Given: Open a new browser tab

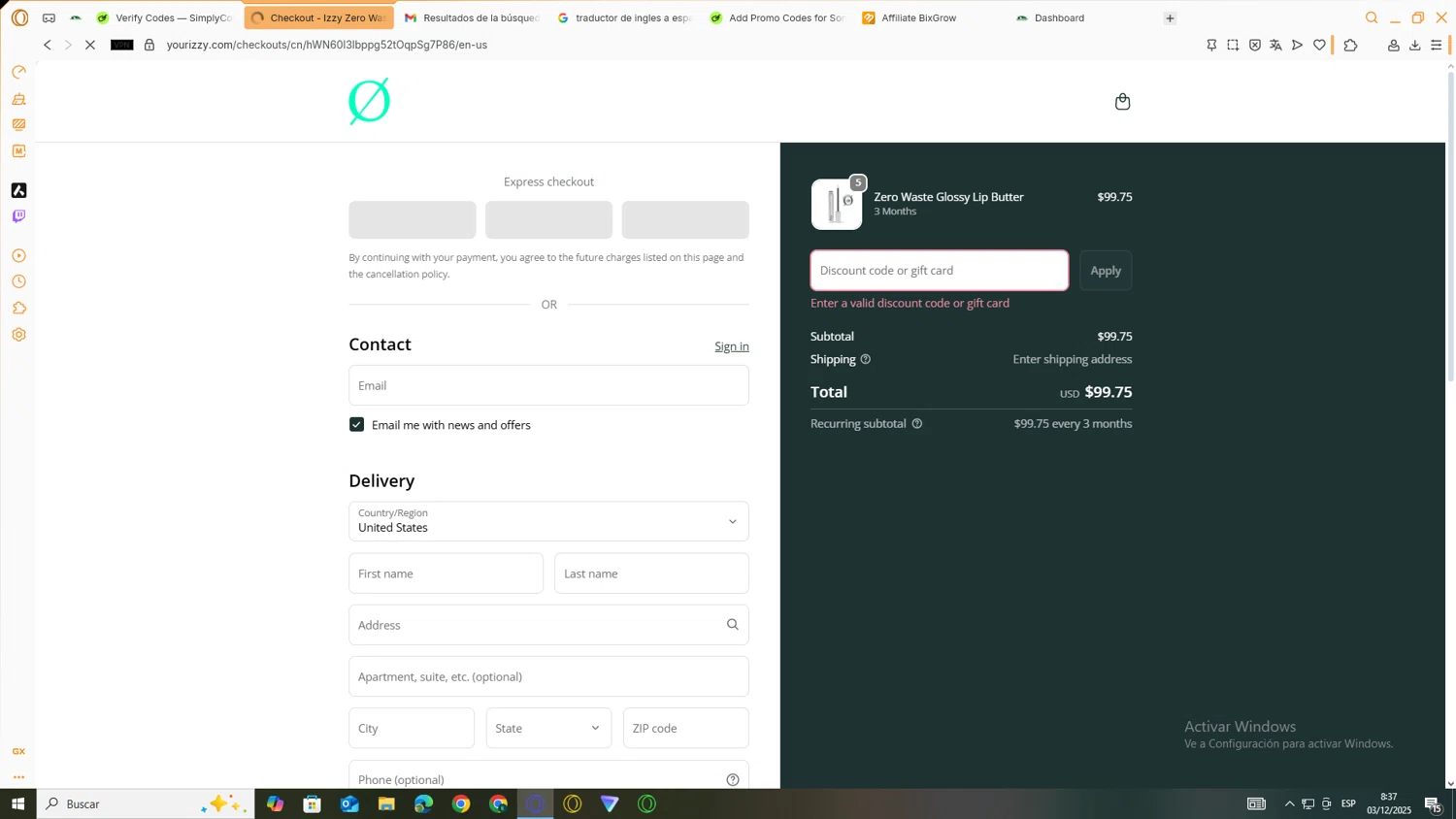Looking at the screenshot, I should click(x=1170, y=17).
